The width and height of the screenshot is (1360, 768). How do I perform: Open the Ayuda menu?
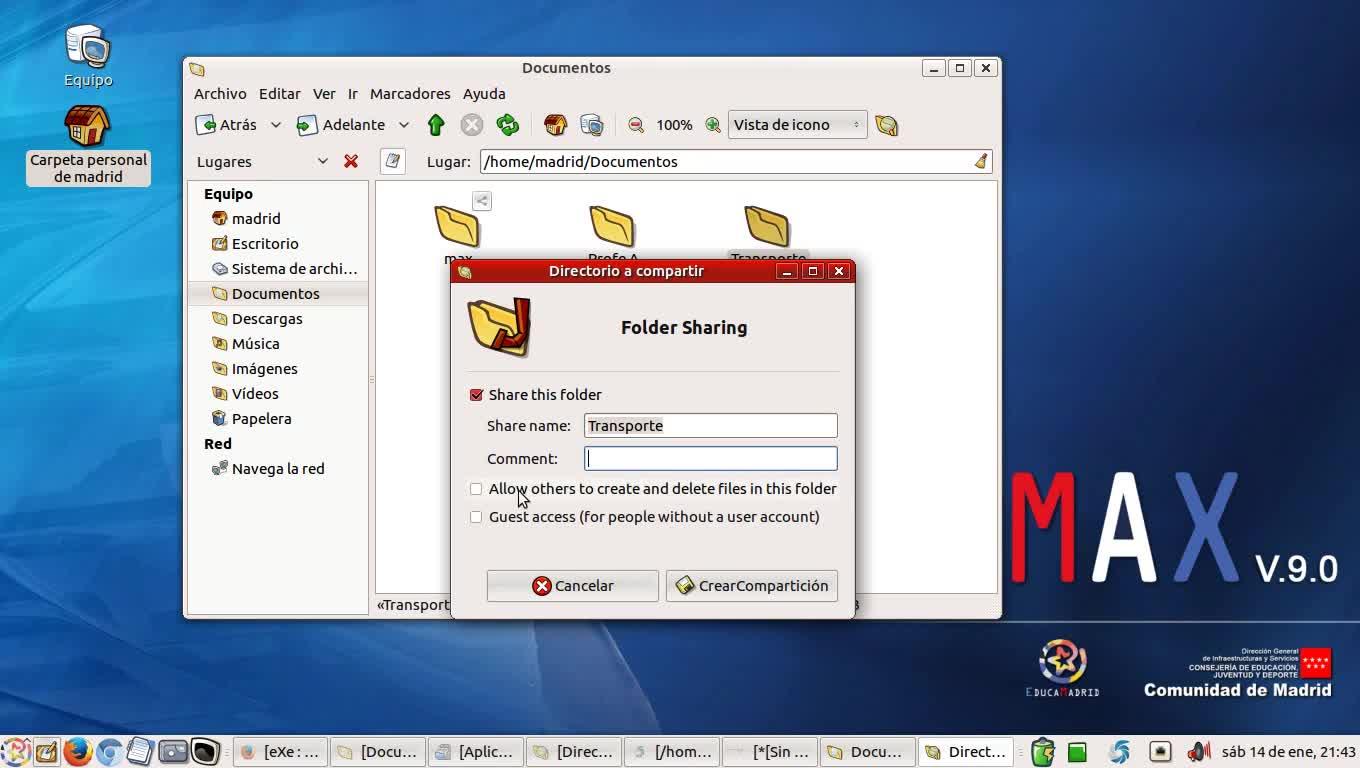484,94
